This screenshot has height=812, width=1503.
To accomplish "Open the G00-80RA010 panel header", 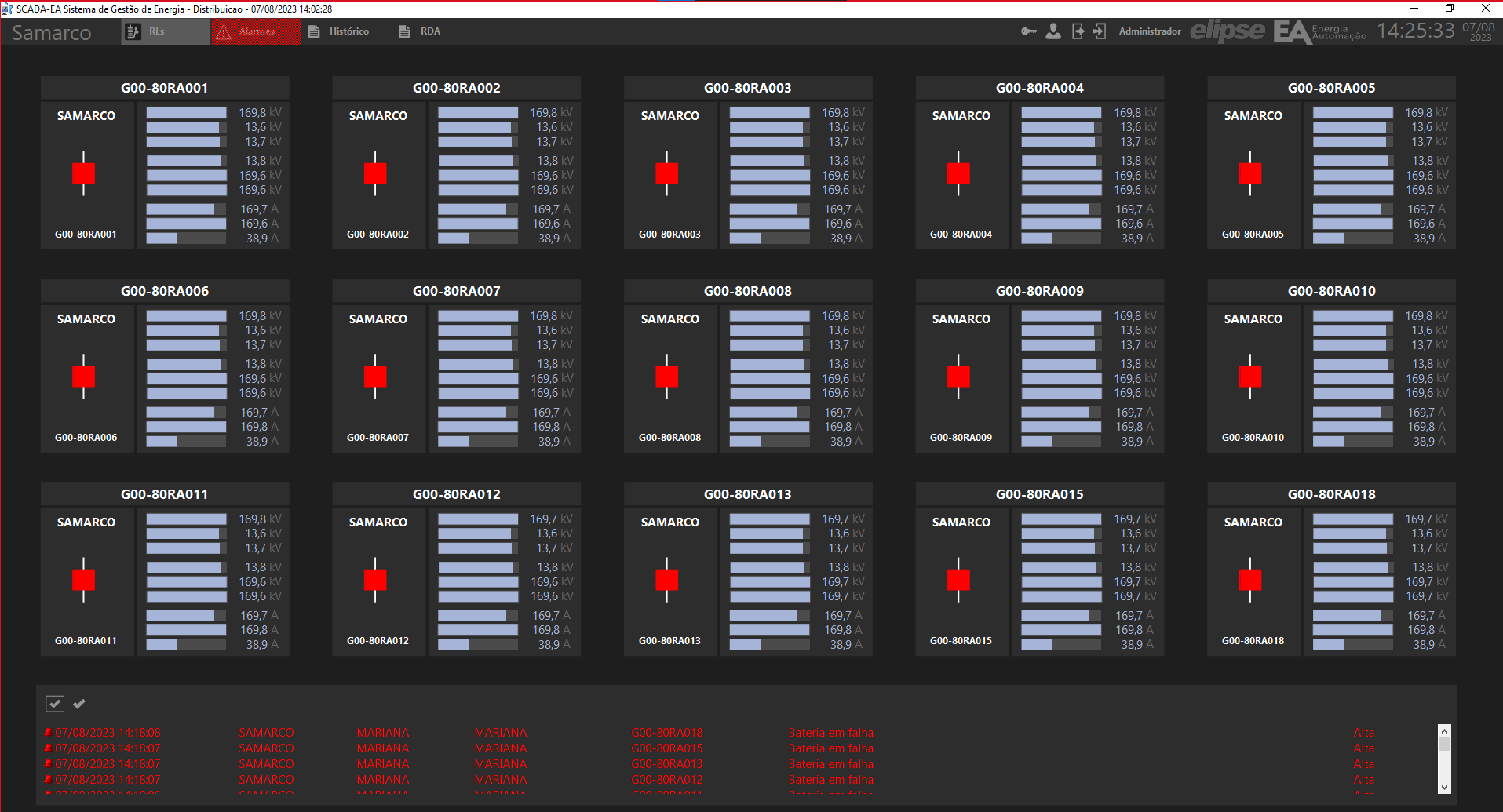I will tap(1332, 291).
